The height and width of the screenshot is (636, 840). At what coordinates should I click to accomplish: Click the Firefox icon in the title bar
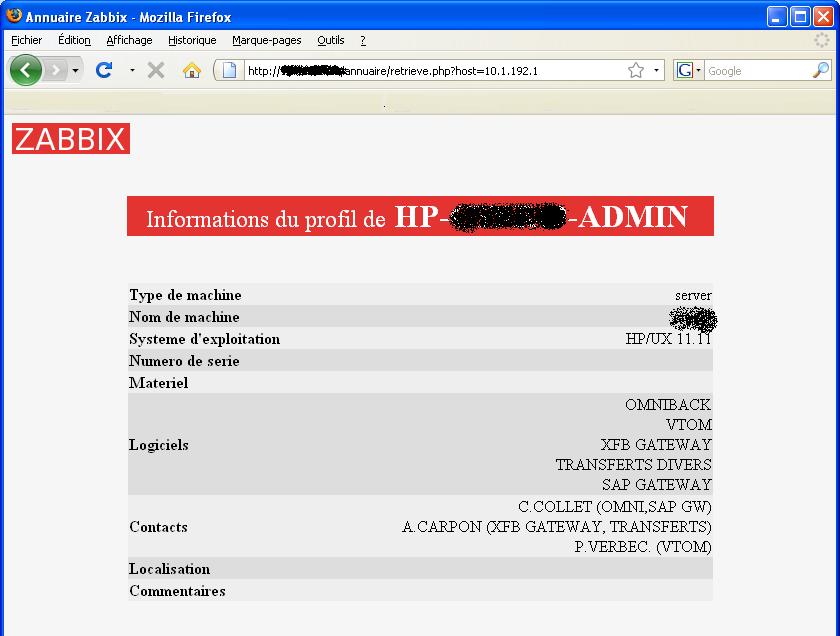(14, 16)
